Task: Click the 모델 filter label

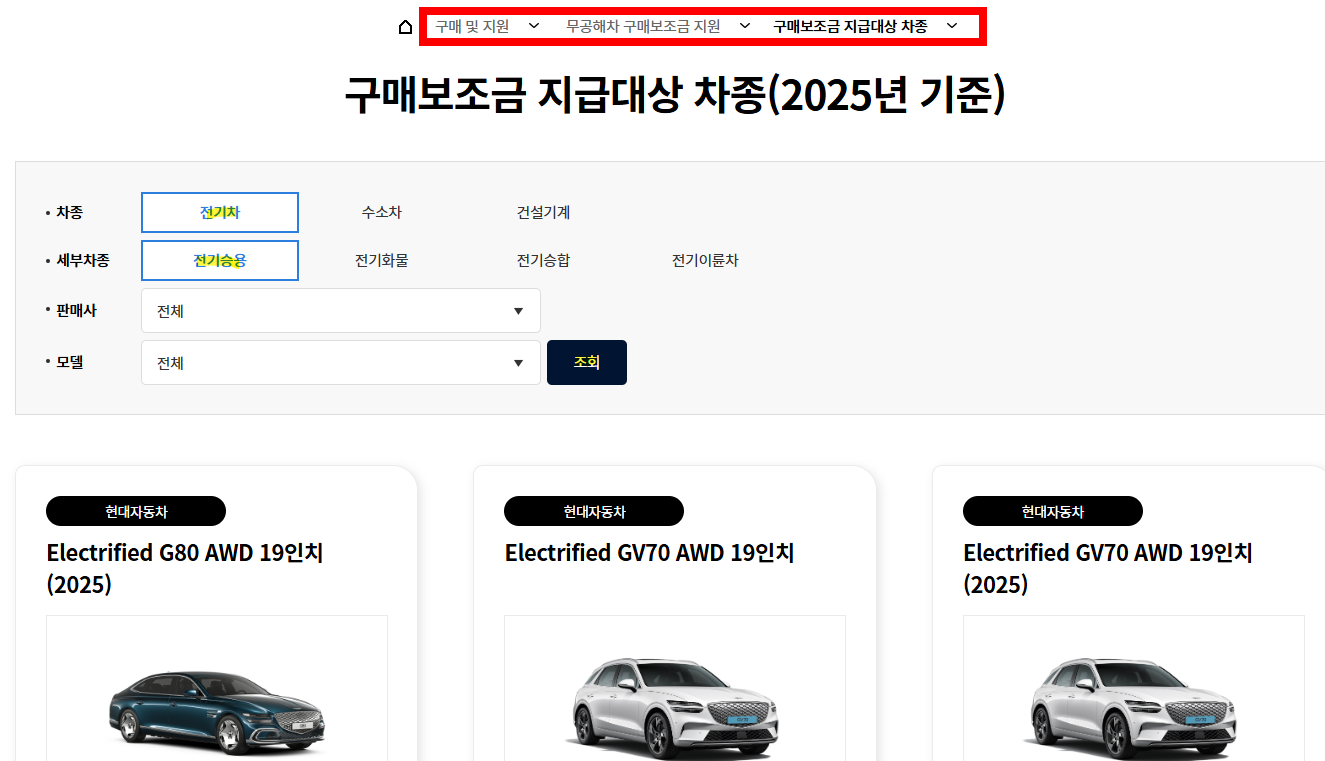Action: pos(70,362)
